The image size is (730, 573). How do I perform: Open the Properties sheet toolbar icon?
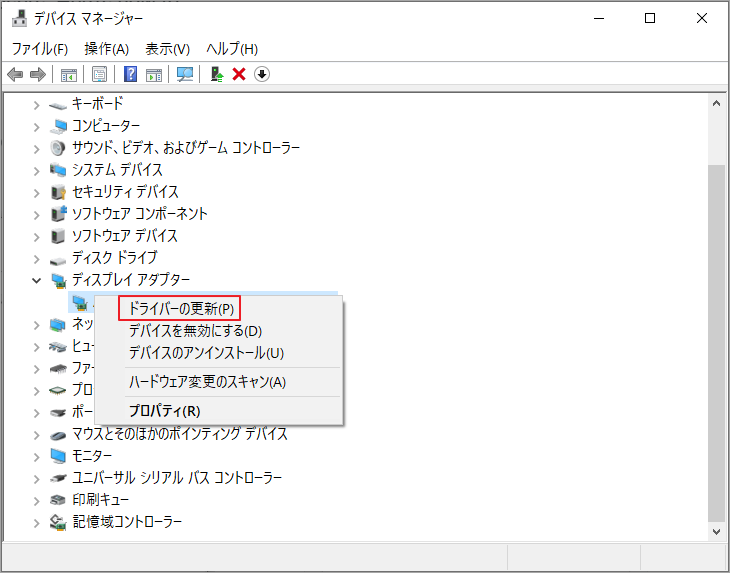pos(99,74)
